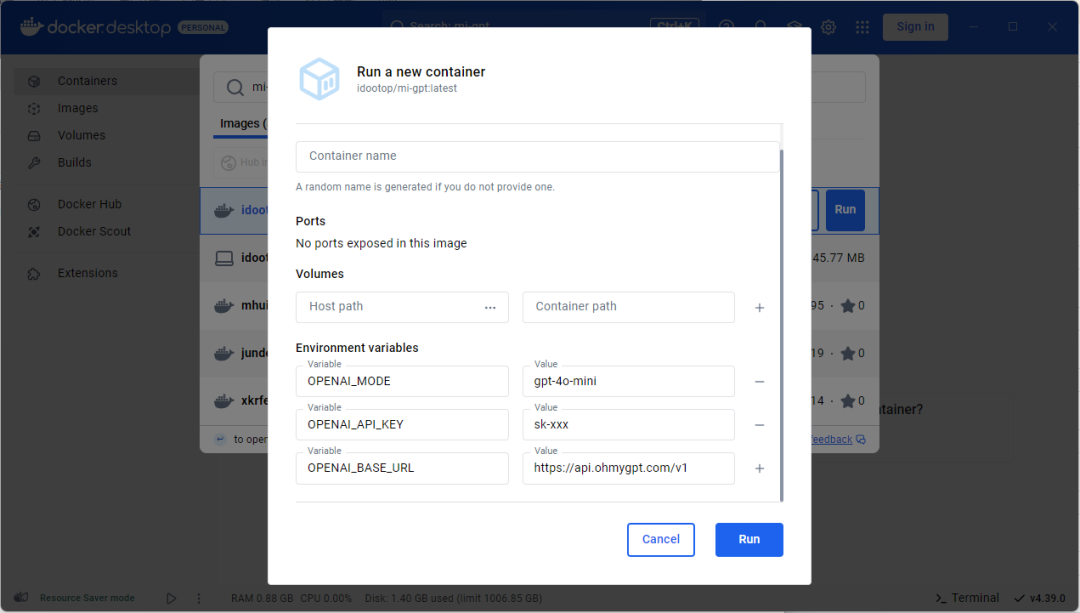Click the v4.39.0 version indicator
The height and width of the screenshot is (613, 1080).
tap(1041, 598)
